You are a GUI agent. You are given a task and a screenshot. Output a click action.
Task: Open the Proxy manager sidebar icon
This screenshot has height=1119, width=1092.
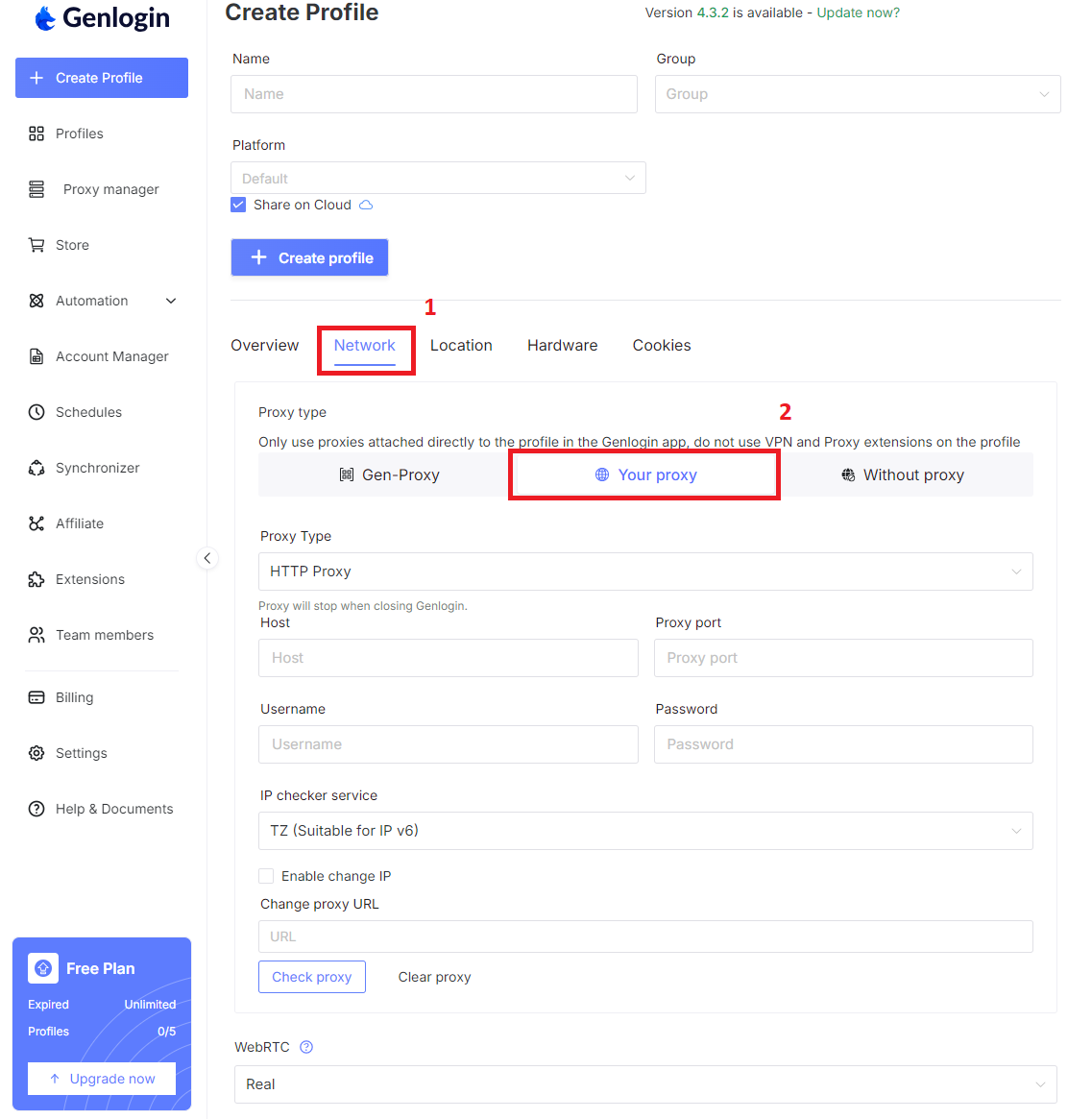coord(36,189)
